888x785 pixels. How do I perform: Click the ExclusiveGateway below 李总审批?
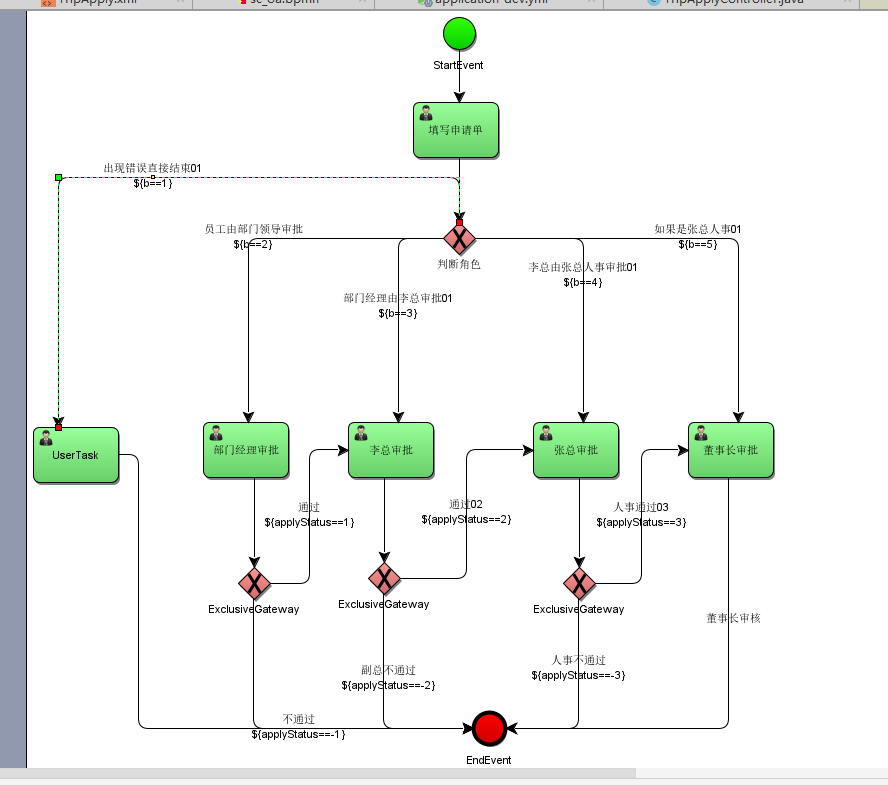(x=385, y=578)
